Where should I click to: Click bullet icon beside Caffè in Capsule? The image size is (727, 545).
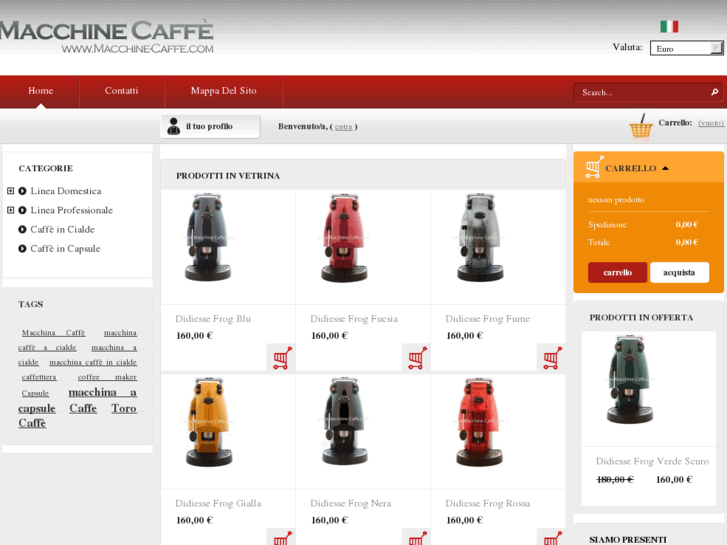click(x=22, y=249)
